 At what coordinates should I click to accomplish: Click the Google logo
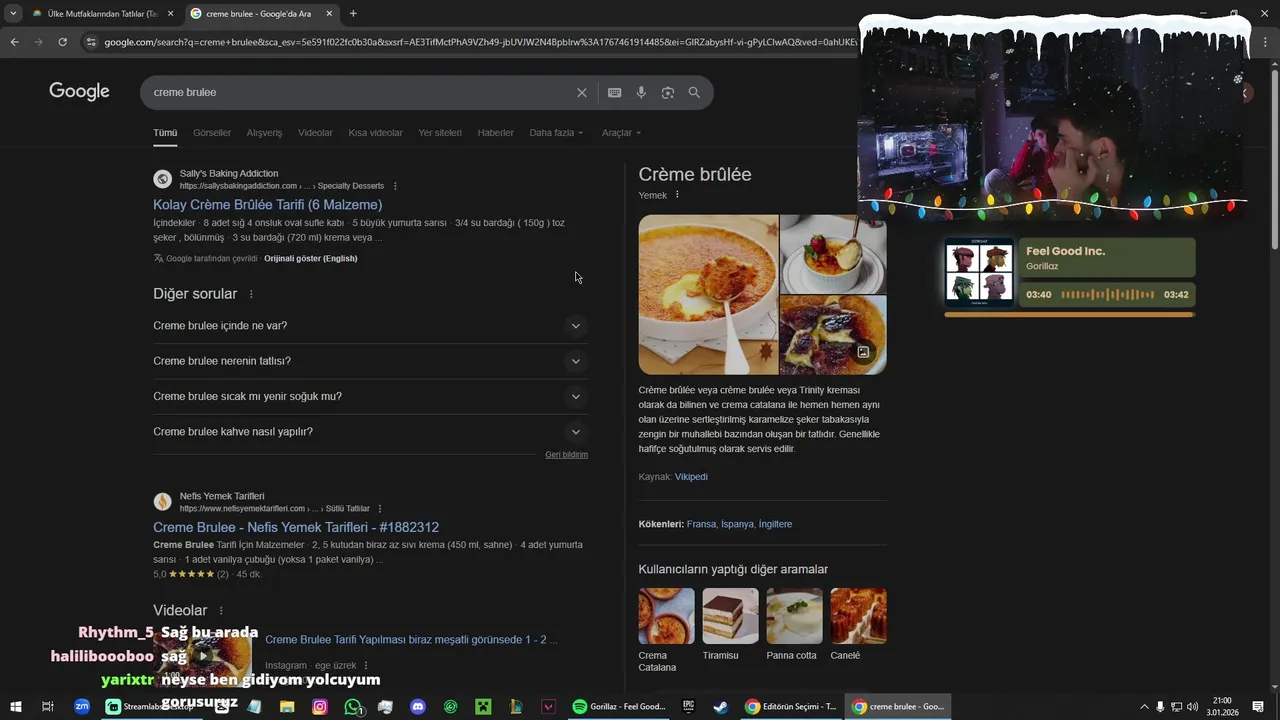click(x=79, y=92)
